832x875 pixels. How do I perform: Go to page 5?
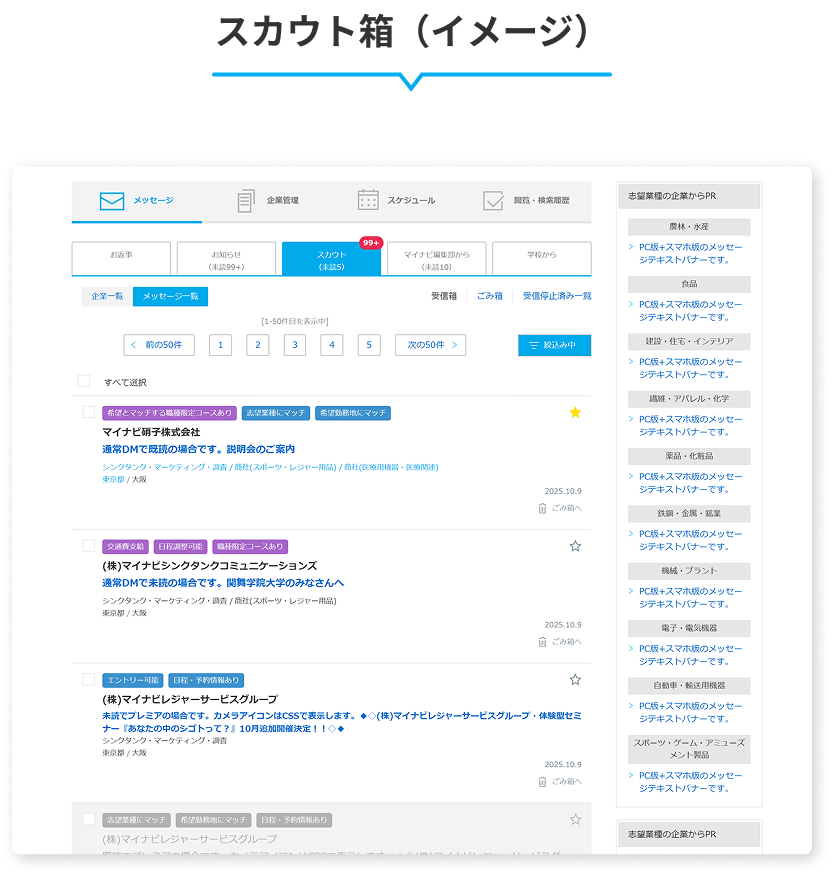point(369,345)
